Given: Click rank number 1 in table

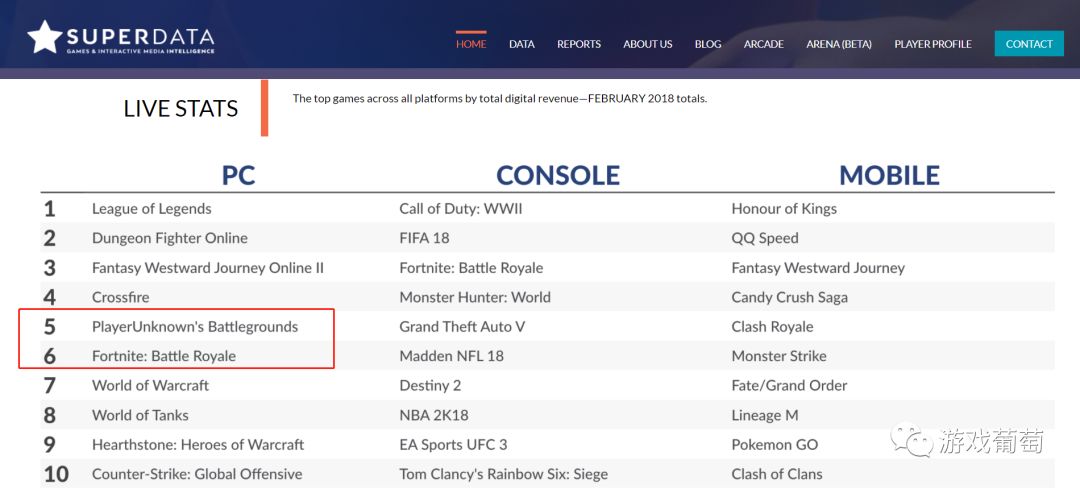Looking at the screenshot, I should 49,209.
